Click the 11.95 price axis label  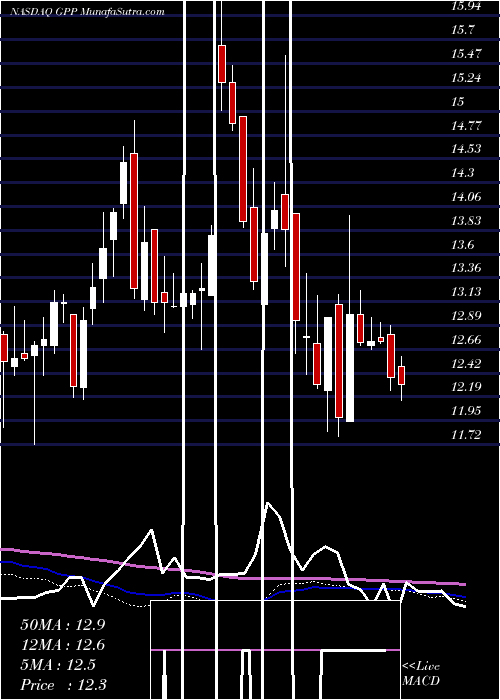[x=467, y=410]
